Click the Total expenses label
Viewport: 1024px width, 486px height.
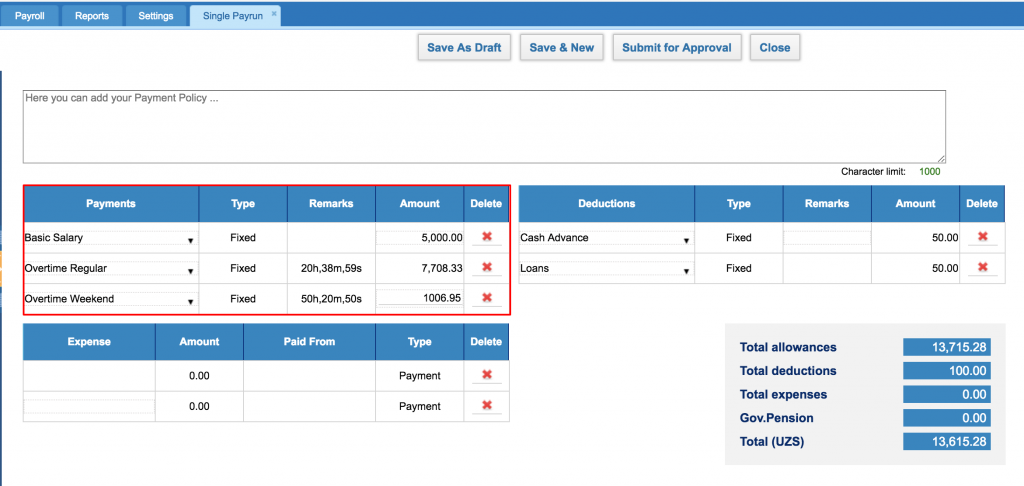click(783, 395)
